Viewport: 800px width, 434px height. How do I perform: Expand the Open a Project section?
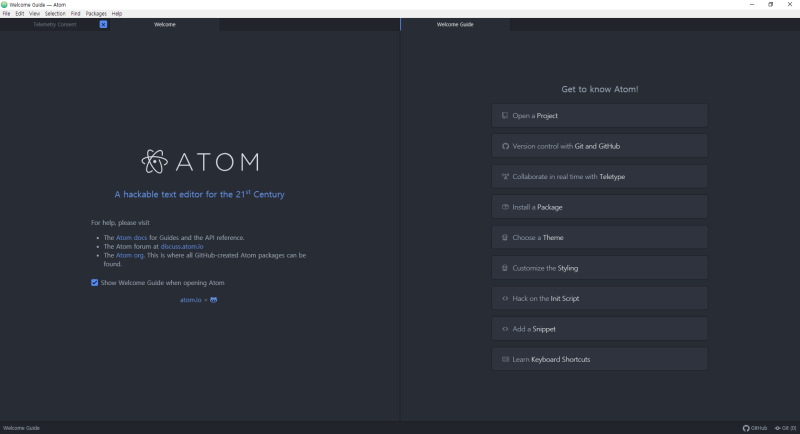(x=599, y=116)
